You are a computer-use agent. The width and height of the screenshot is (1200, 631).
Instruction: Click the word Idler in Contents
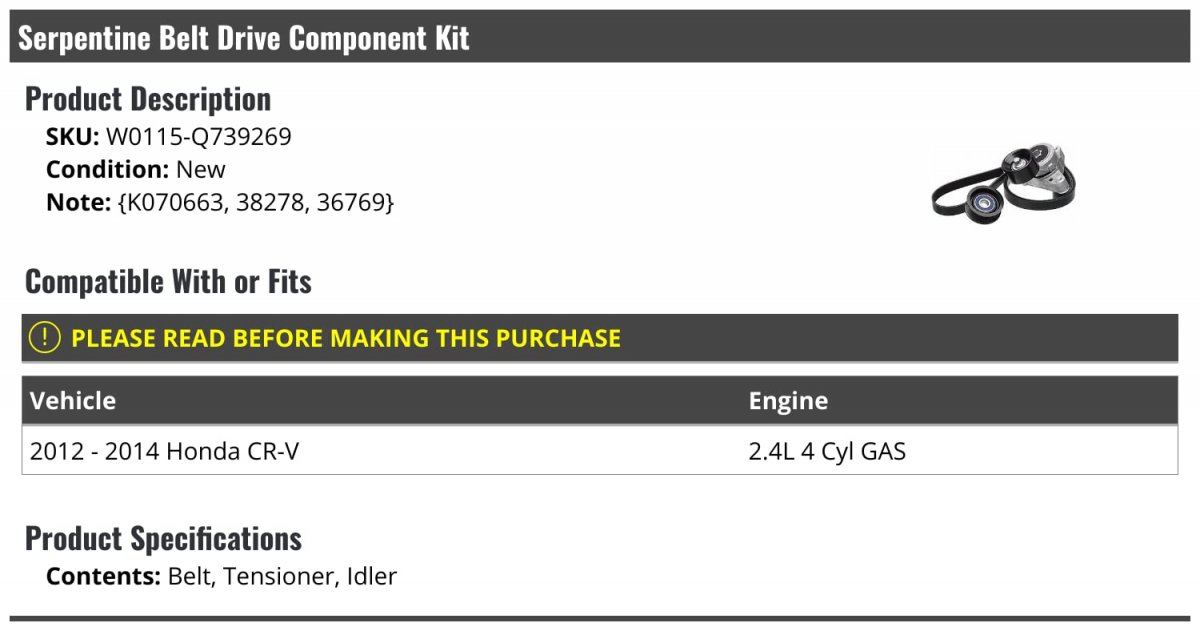(x=372, y=576)
